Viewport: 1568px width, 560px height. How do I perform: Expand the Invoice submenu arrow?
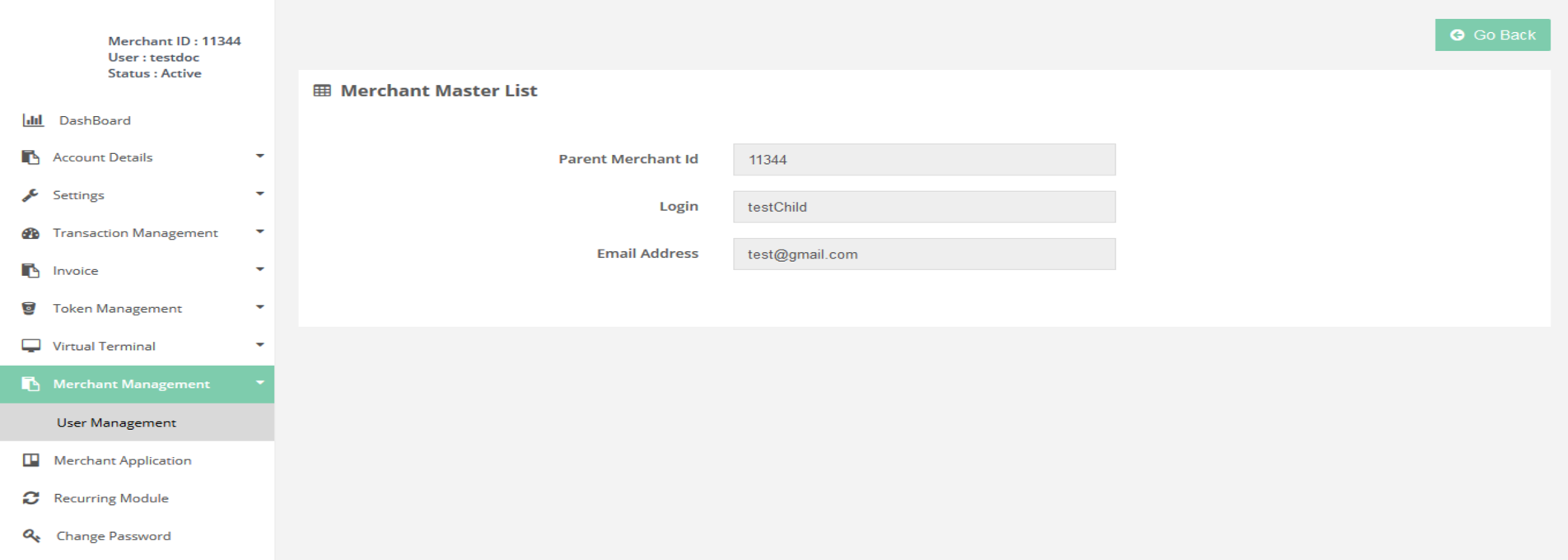(259, 270)
